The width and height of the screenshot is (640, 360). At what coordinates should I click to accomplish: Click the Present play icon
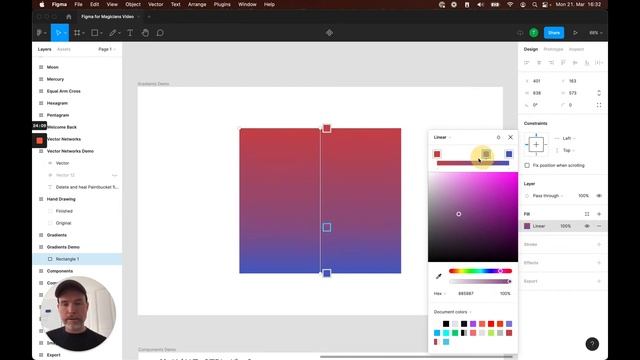pos(575,33)
